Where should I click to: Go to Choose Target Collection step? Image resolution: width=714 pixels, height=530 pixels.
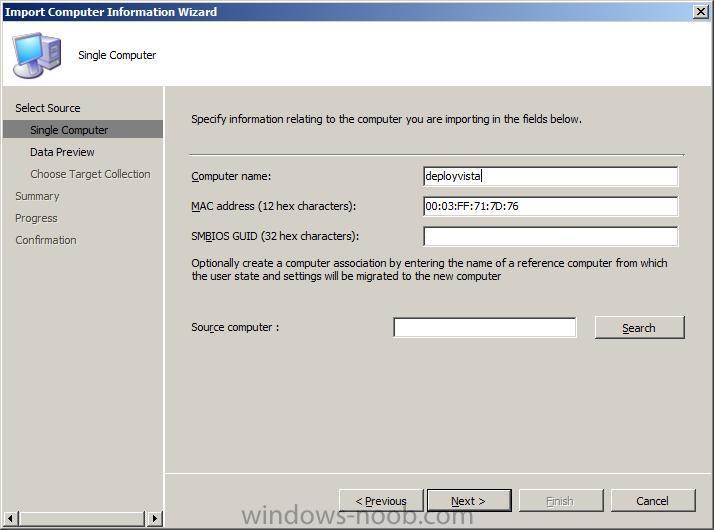click(x=90, y=174)
